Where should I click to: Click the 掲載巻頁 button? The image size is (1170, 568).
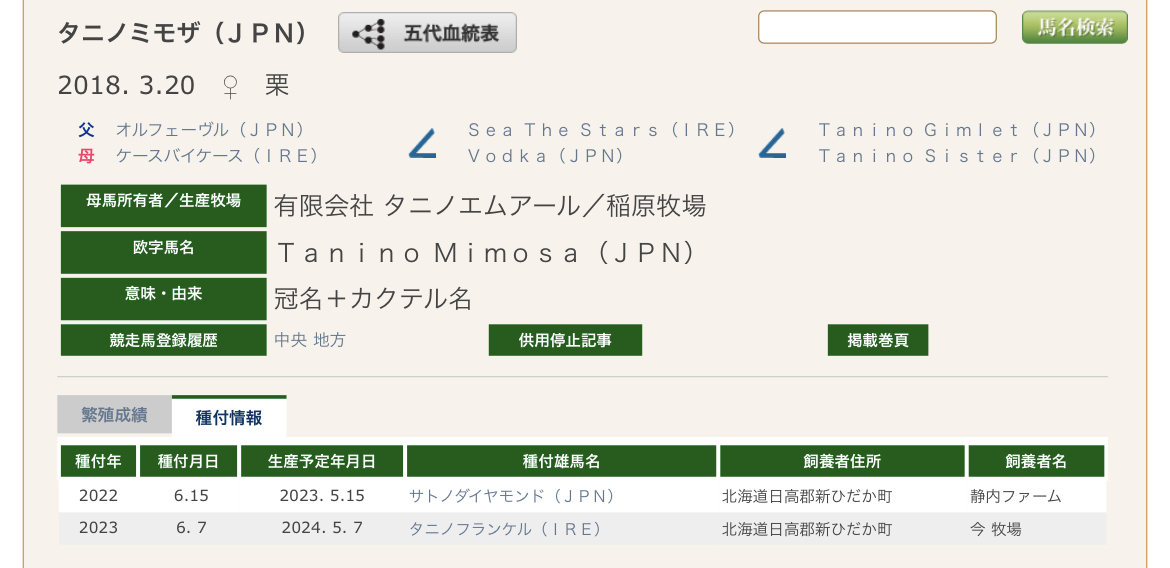pyautogui.click(x=878, y=340)
